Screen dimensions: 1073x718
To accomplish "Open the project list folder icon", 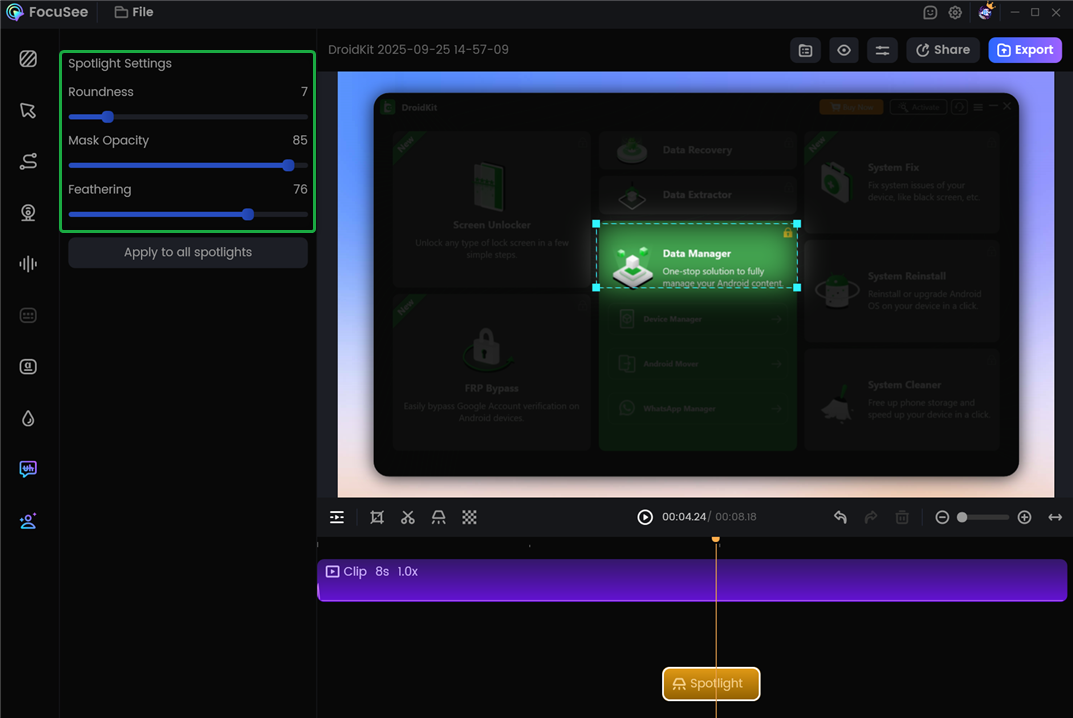I will coord(805,50).
